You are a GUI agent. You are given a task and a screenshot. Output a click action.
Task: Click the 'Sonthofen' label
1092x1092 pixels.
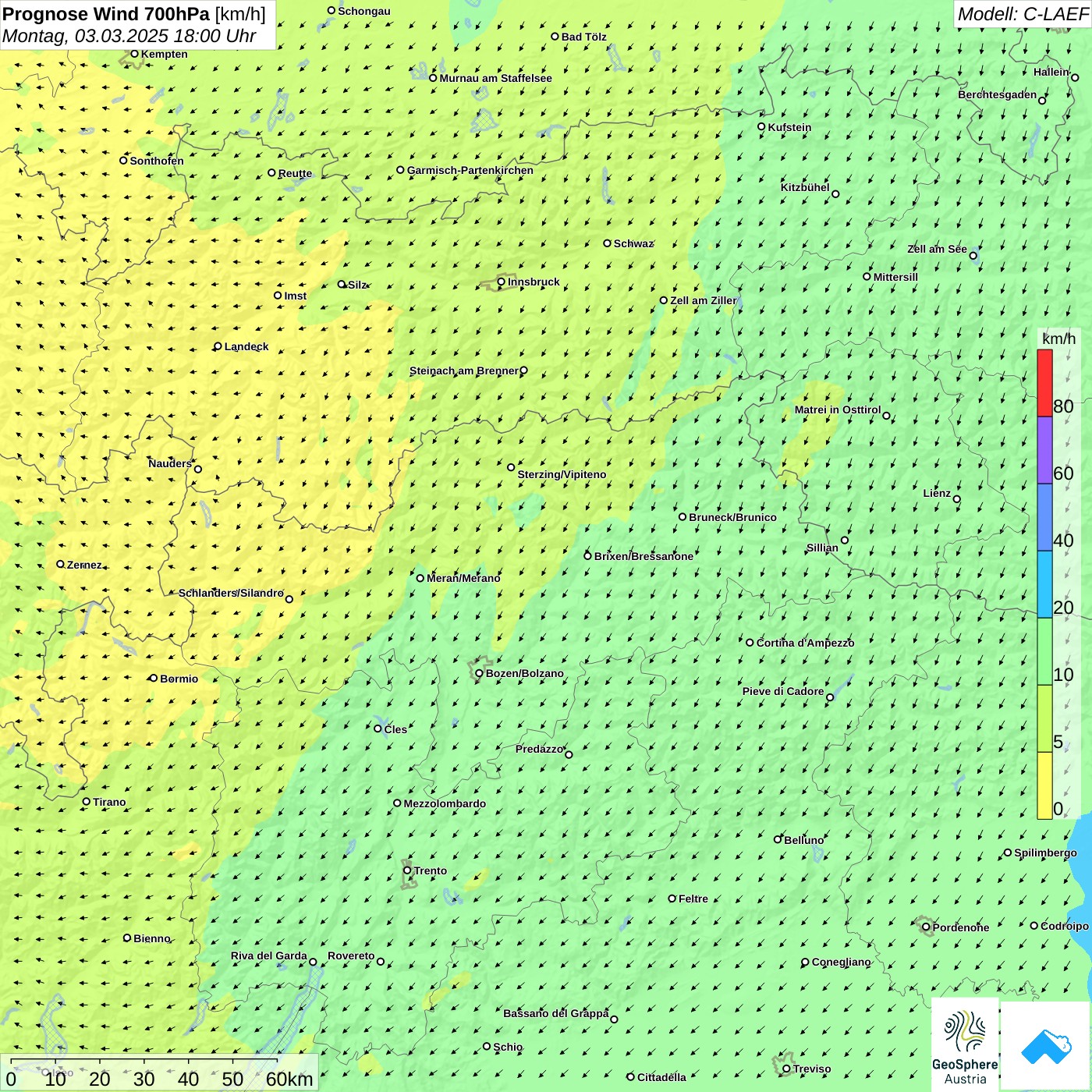click(x=157, y=161)
